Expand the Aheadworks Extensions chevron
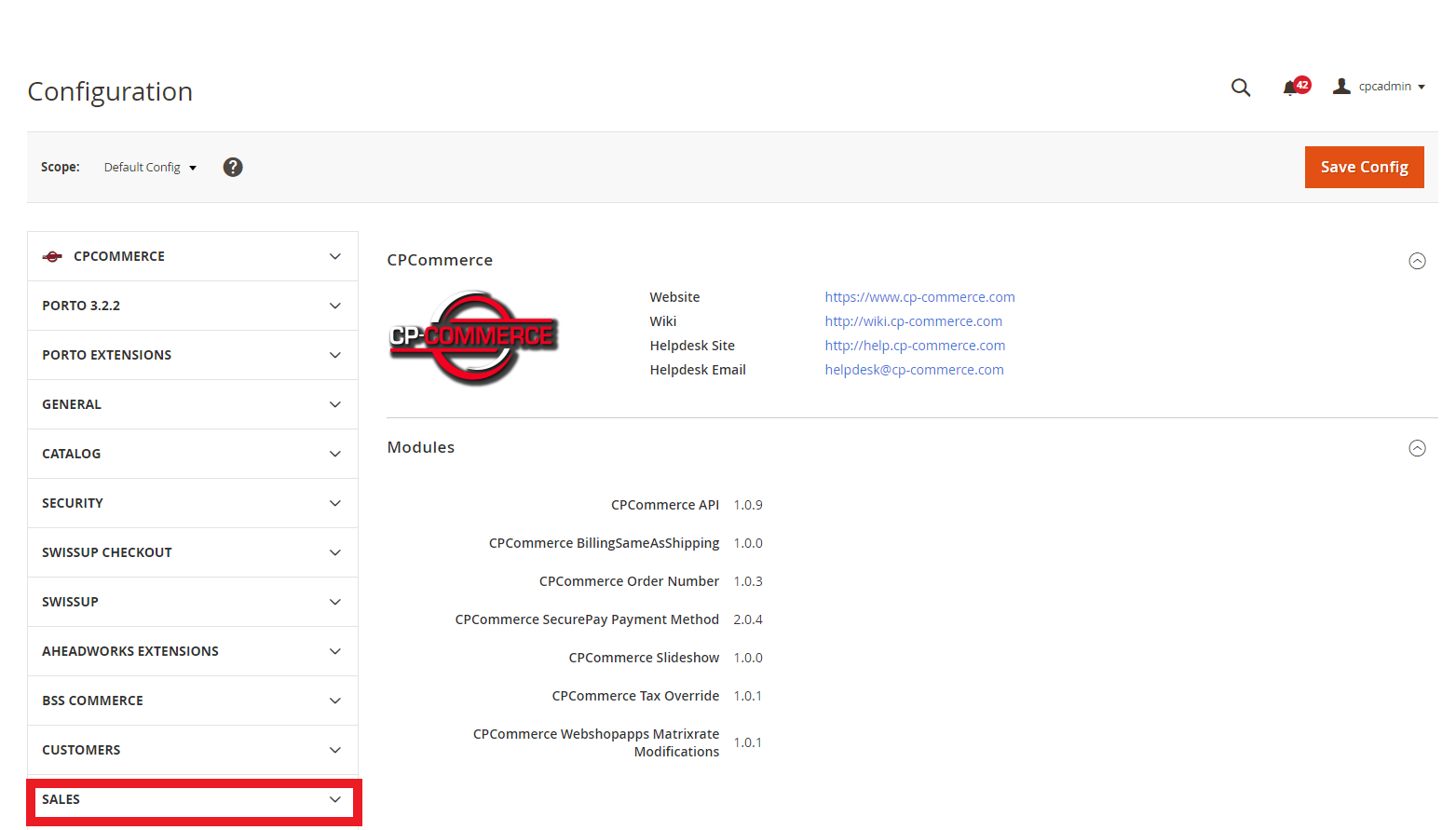 click(335, 651)
